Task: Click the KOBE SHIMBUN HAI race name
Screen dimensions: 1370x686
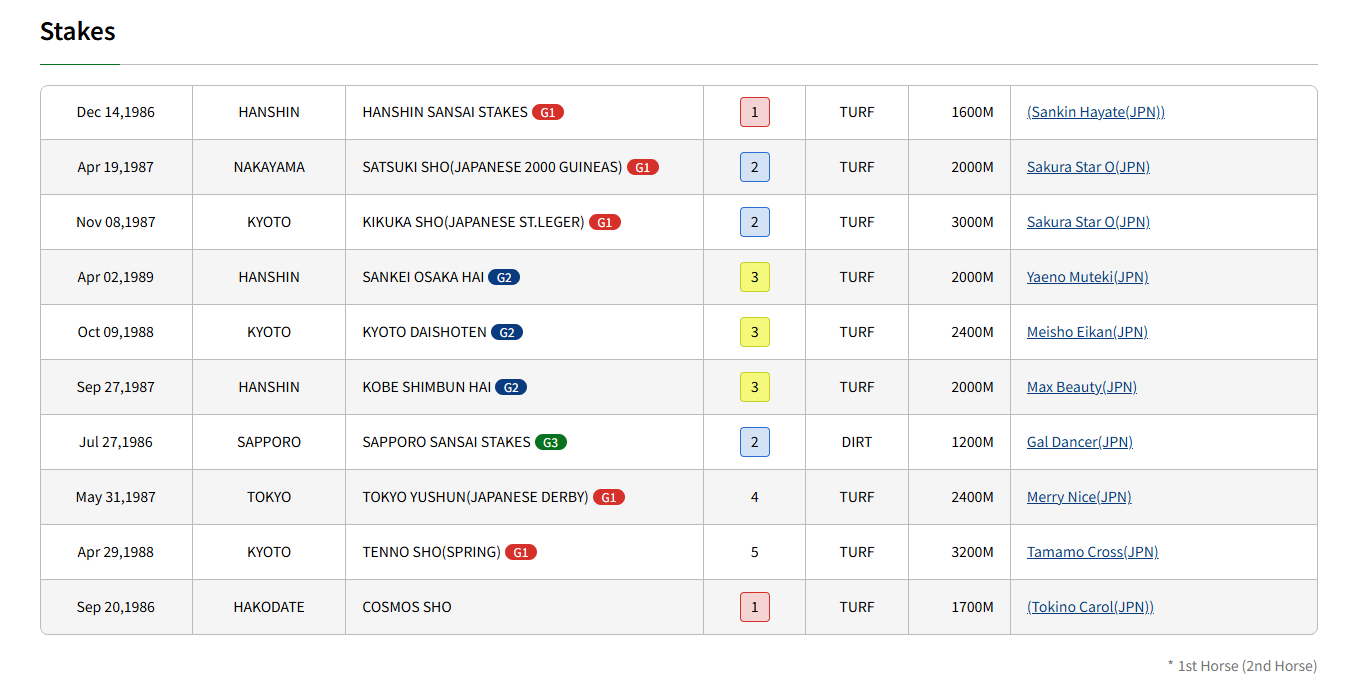Action: point(426,387)
